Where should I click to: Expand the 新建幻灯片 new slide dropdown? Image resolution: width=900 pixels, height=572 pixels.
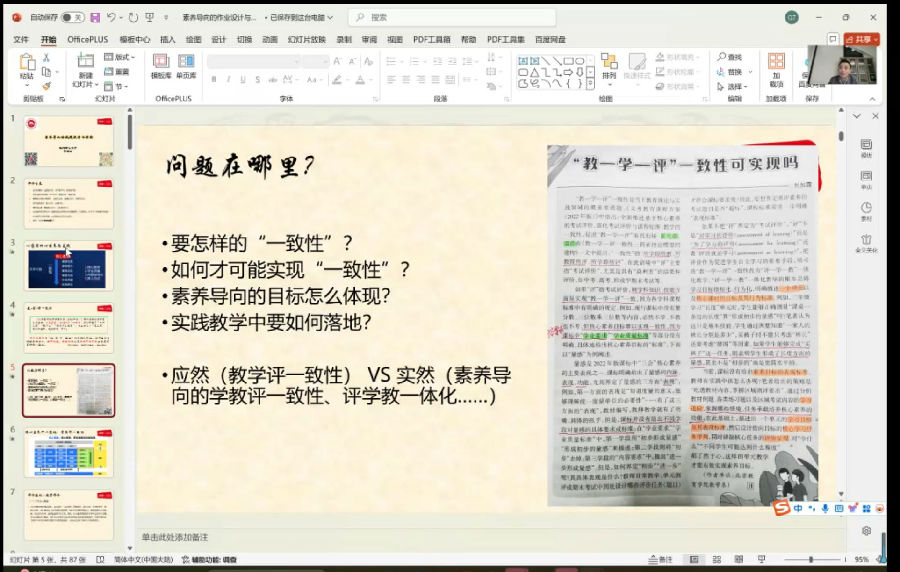click(x=85, y=84)
